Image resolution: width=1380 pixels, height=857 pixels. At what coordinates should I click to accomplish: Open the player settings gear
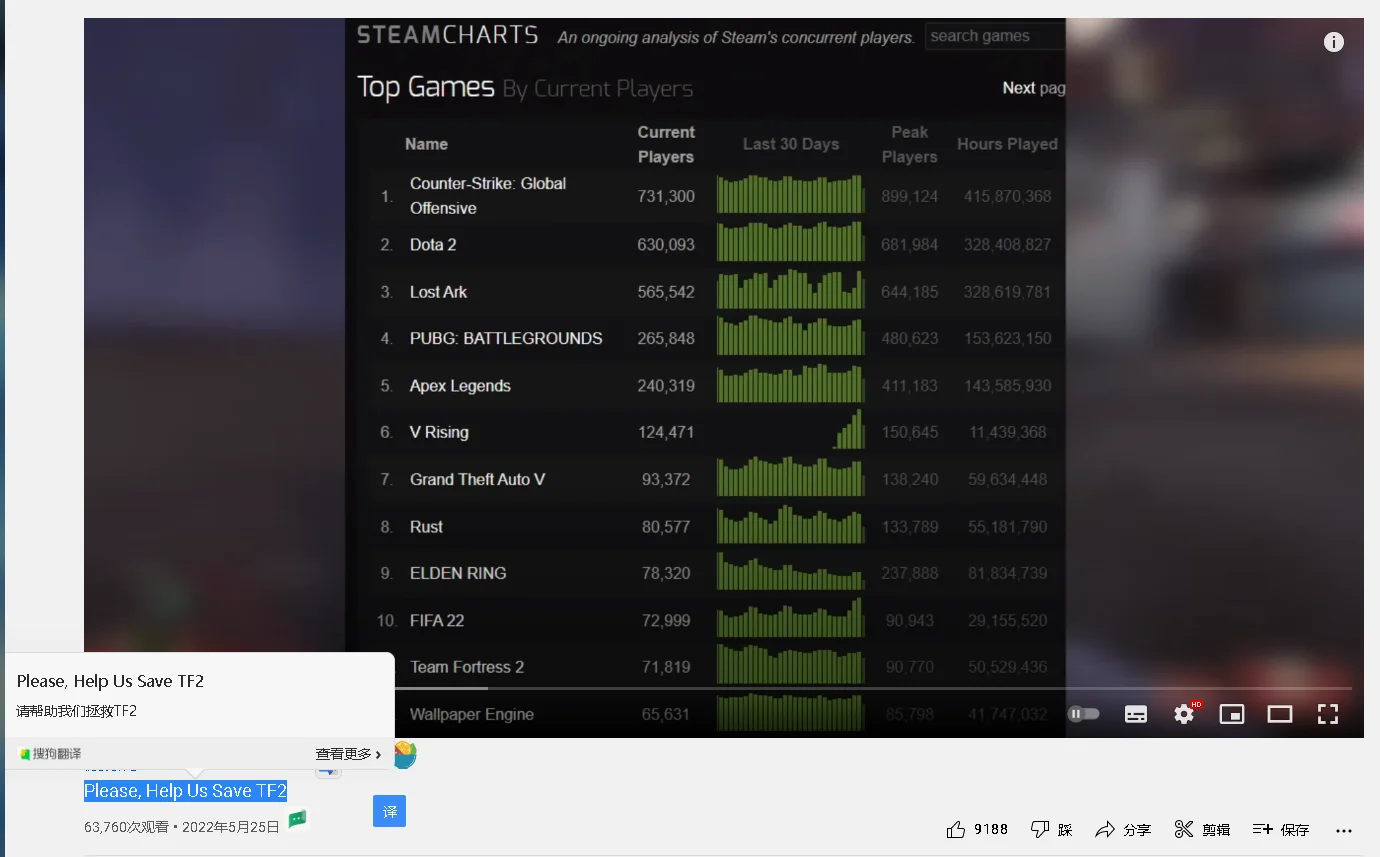[1185, 713]
